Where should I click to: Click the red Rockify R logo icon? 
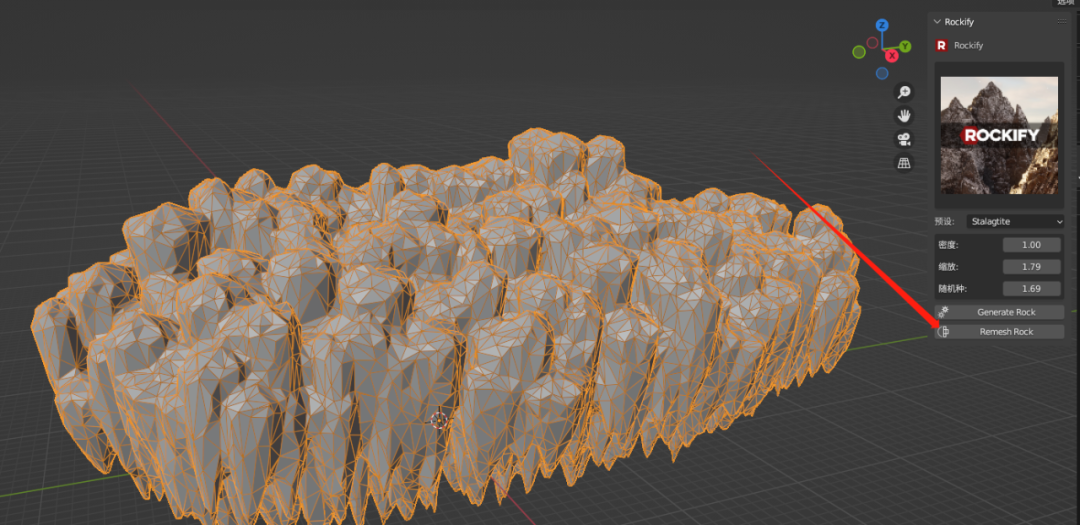942,45
